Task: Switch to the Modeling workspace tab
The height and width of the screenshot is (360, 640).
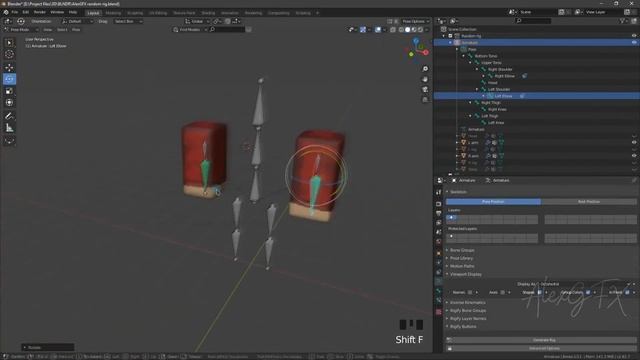Action: (x=113, y=13)
